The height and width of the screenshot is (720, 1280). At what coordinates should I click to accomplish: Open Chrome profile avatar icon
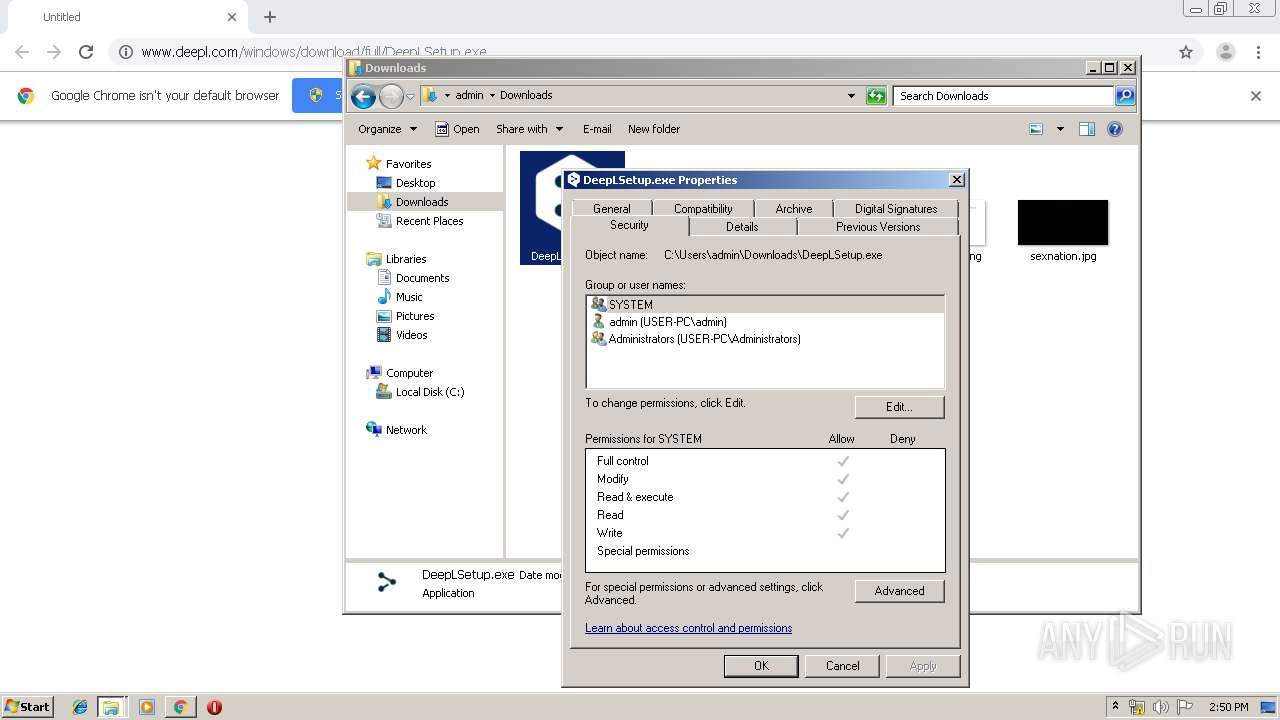click(1225, 52)
